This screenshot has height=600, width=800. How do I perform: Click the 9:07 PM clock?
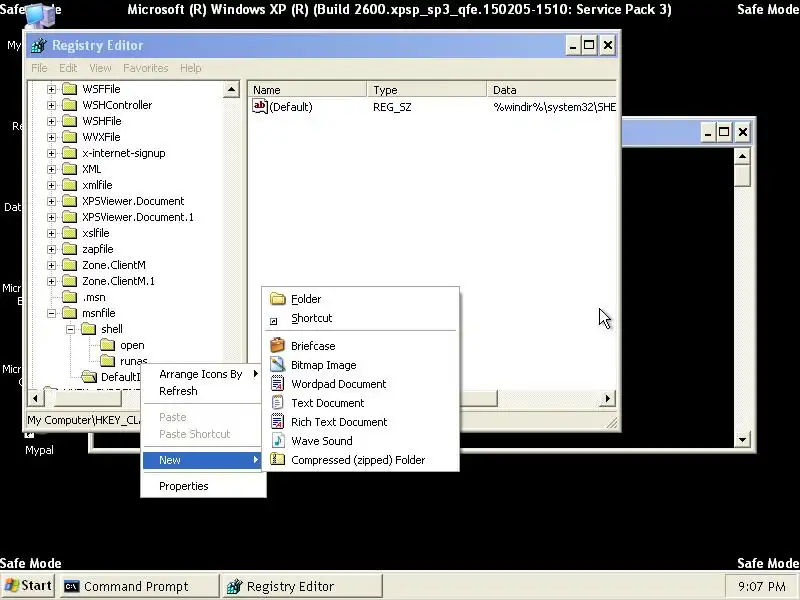(x=761, y=586)
